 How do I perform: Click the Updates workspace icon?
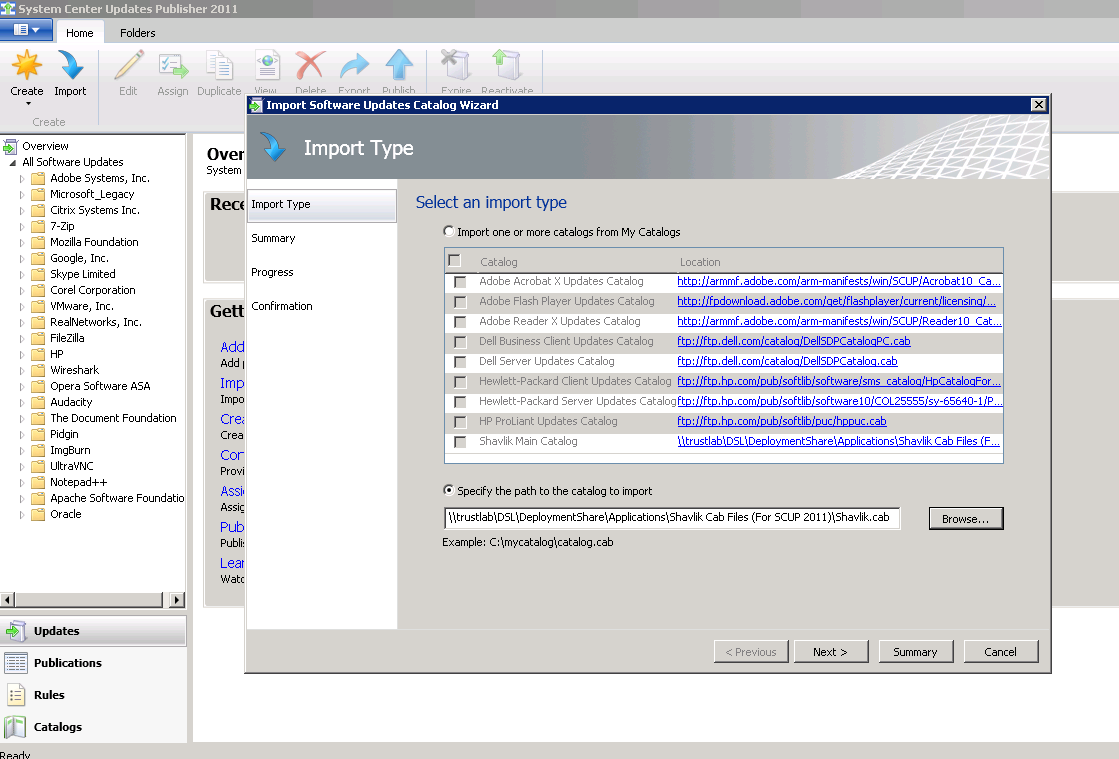16,631
